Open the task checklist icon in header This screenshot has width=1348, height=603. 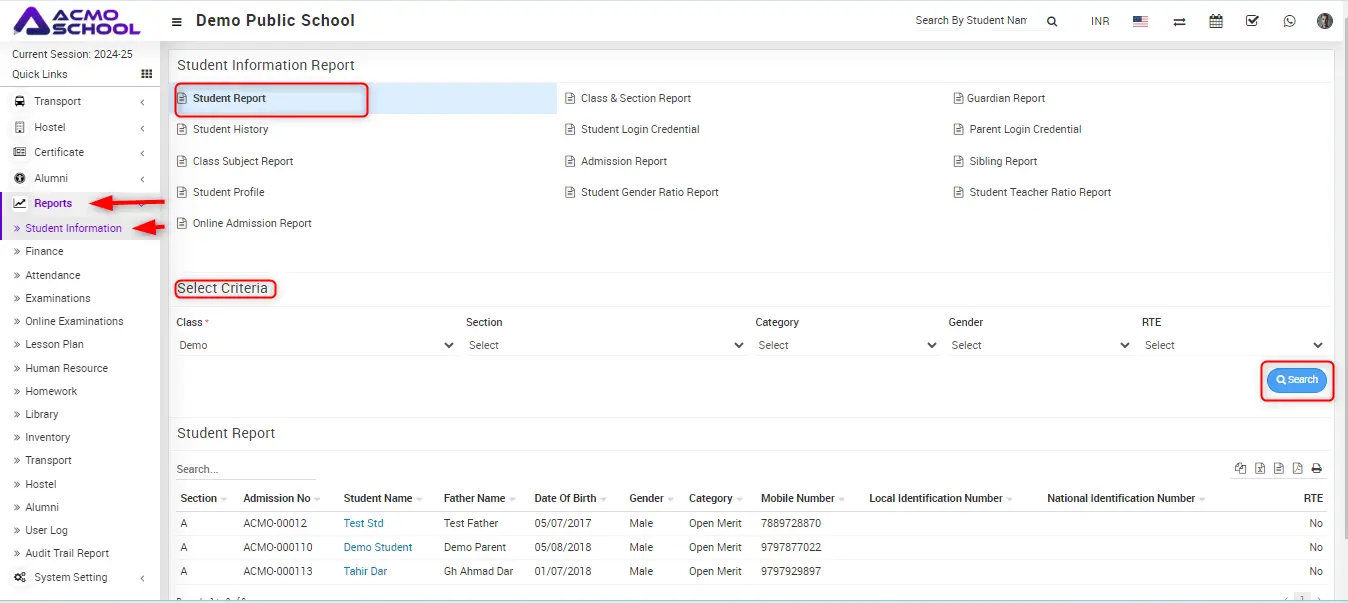(1252, 21)
